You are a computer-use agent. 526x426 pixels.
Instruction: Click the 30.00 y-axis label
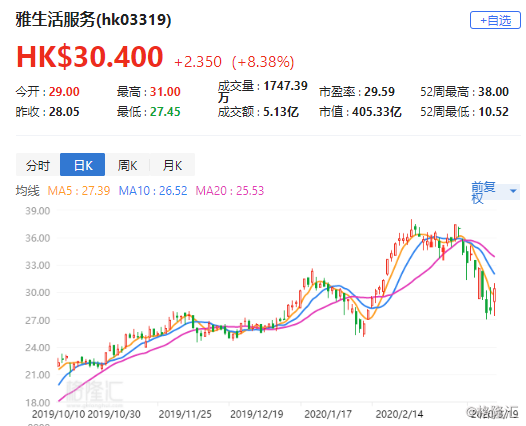(38, 292)
